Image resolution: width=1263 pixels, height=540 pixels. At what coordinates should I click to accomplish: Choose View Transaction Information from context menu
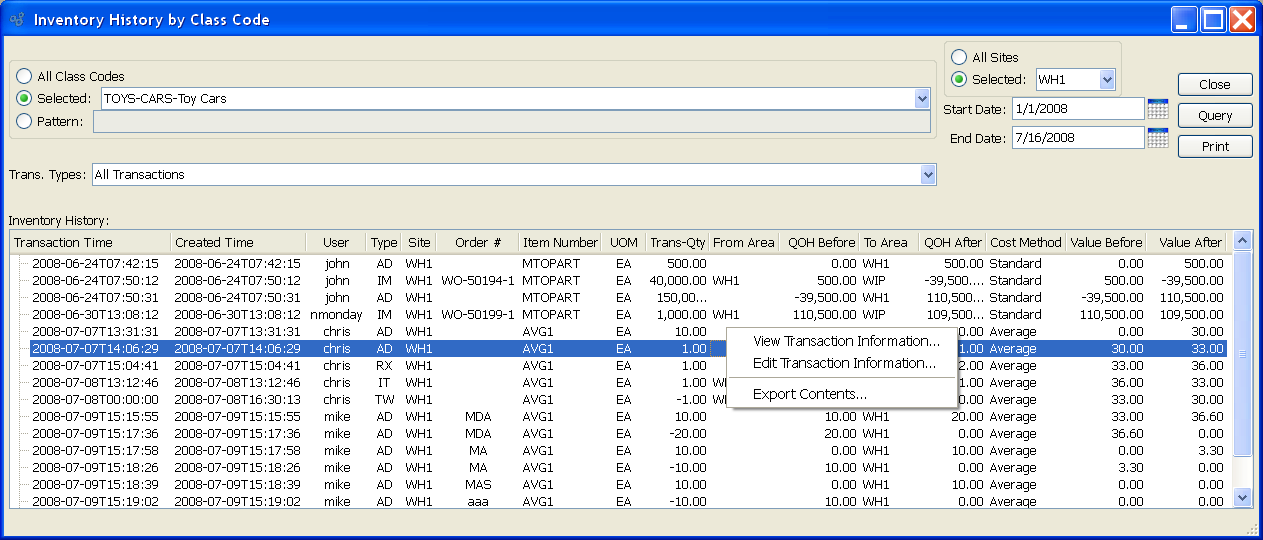(845, 342)
